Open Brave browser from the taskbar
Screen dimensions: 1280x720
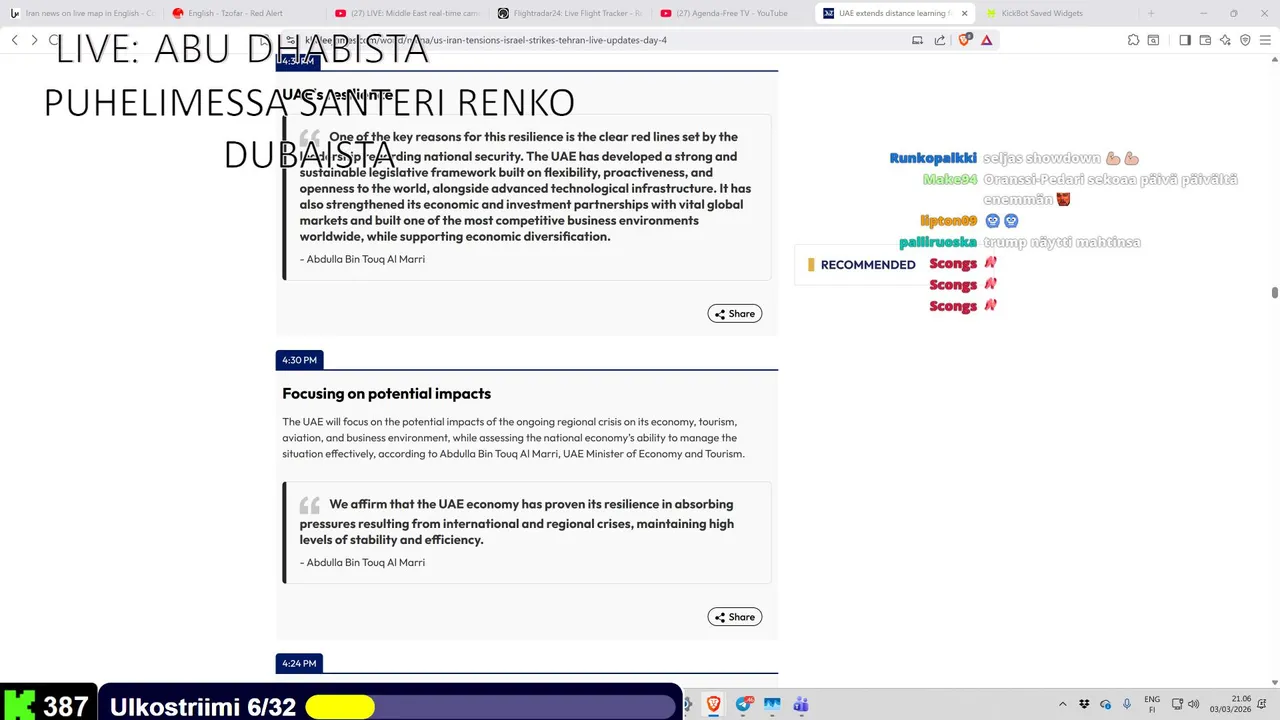pyautogui.click(x=713, y=704)
